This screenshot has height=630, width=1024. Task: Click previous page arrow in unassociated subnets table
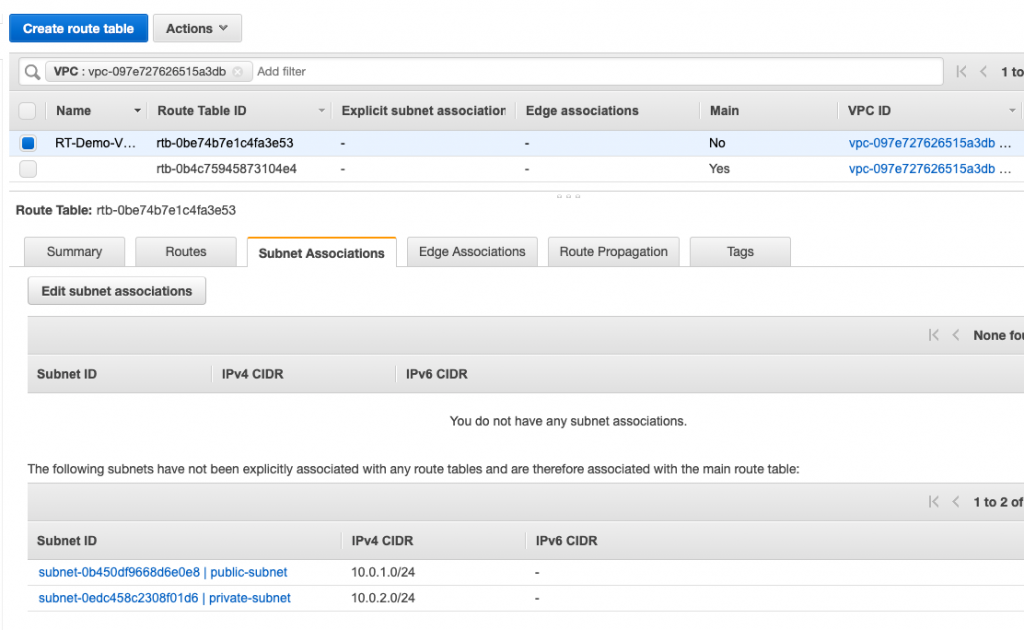[957, 502]
